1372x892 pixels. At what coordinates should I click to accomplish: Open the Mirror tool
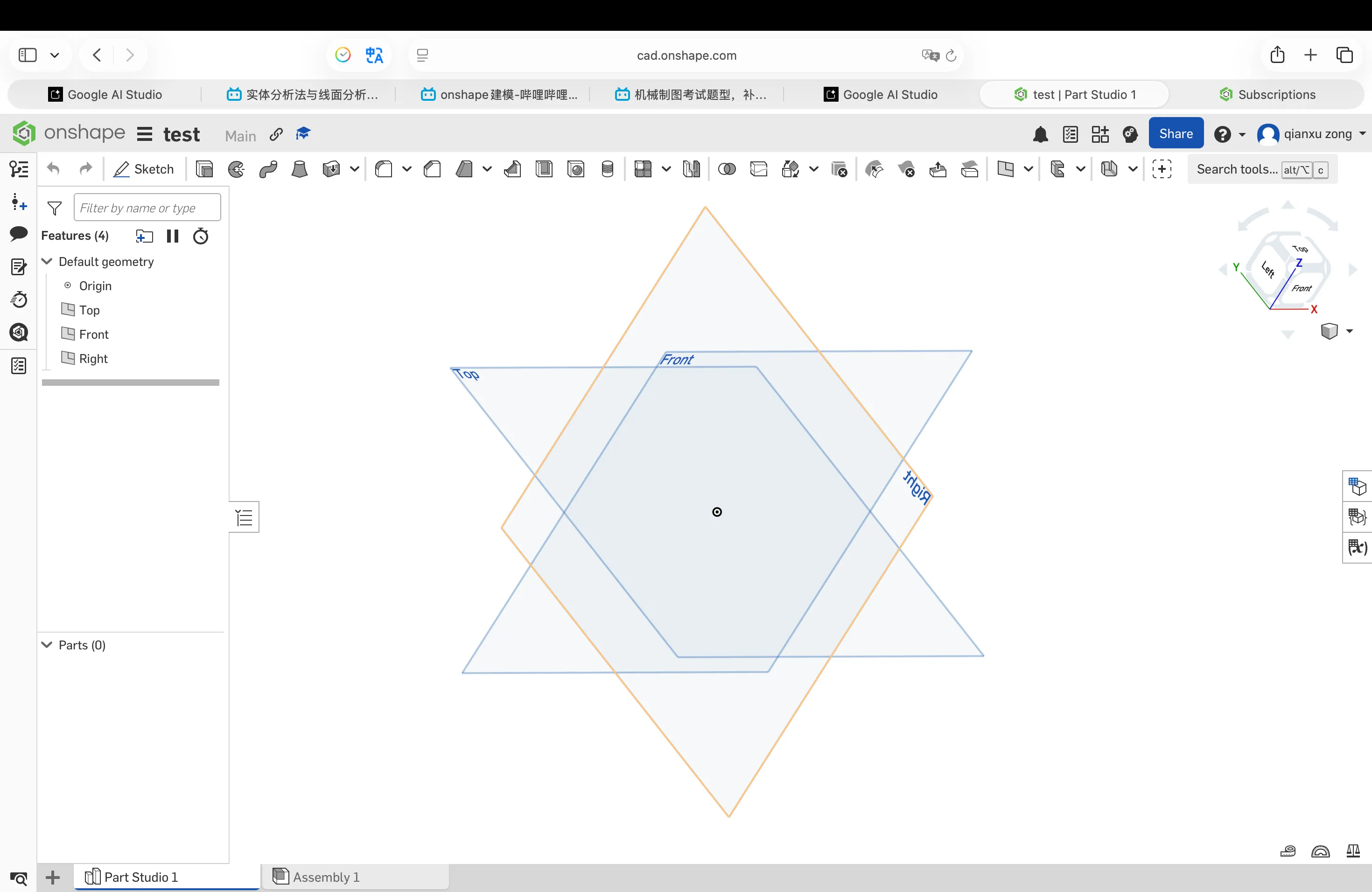[691, 169]
